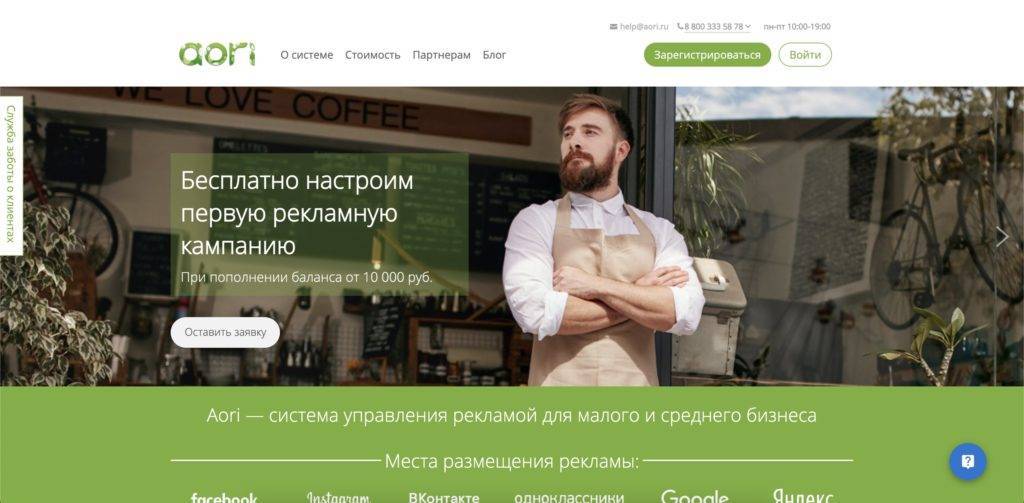Open the Блог link

(494, 55)
